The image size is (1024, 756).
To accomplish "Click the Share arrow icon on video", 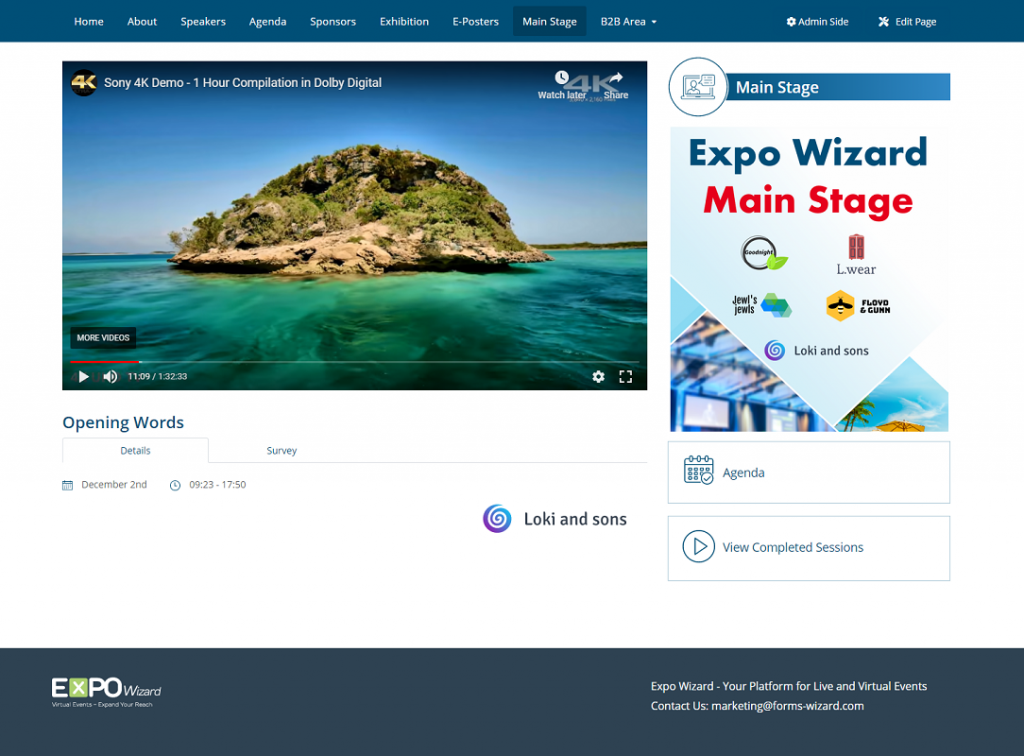I will pos(616,79).
